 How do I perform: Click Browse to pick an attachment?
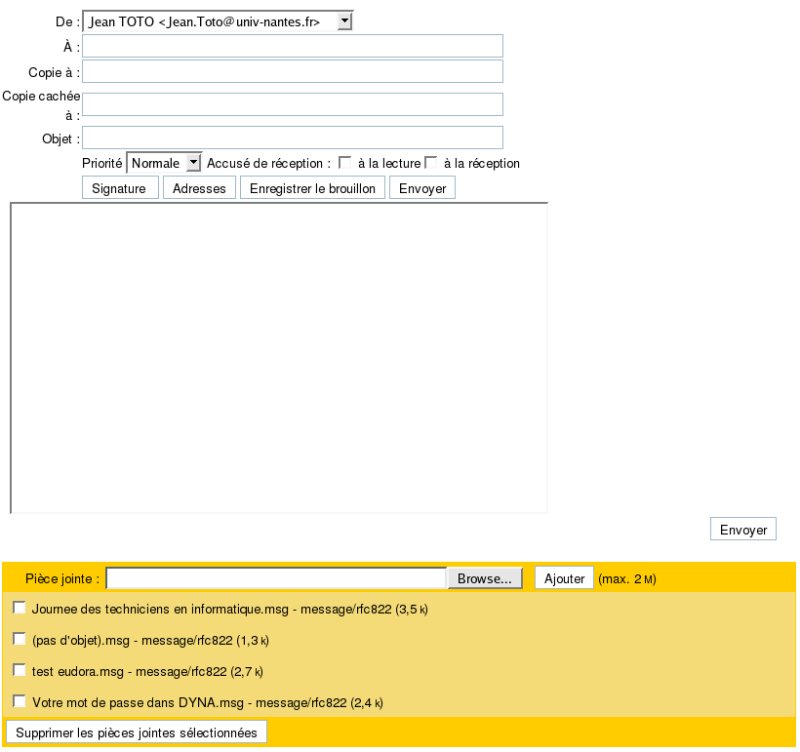click(485, 578)
